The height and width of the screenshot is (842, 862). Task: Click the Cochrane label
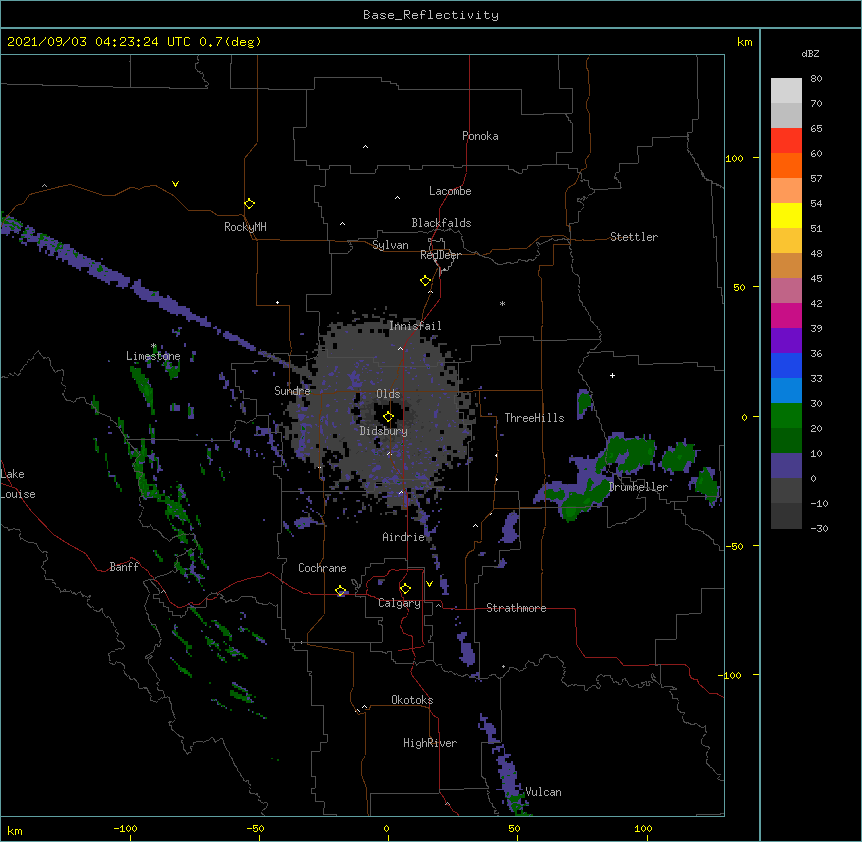point(322,568)
